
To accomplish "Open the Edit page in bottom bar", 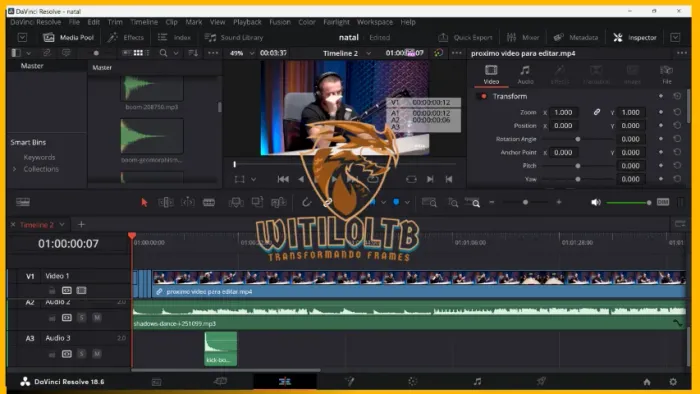I will (285, 381).
